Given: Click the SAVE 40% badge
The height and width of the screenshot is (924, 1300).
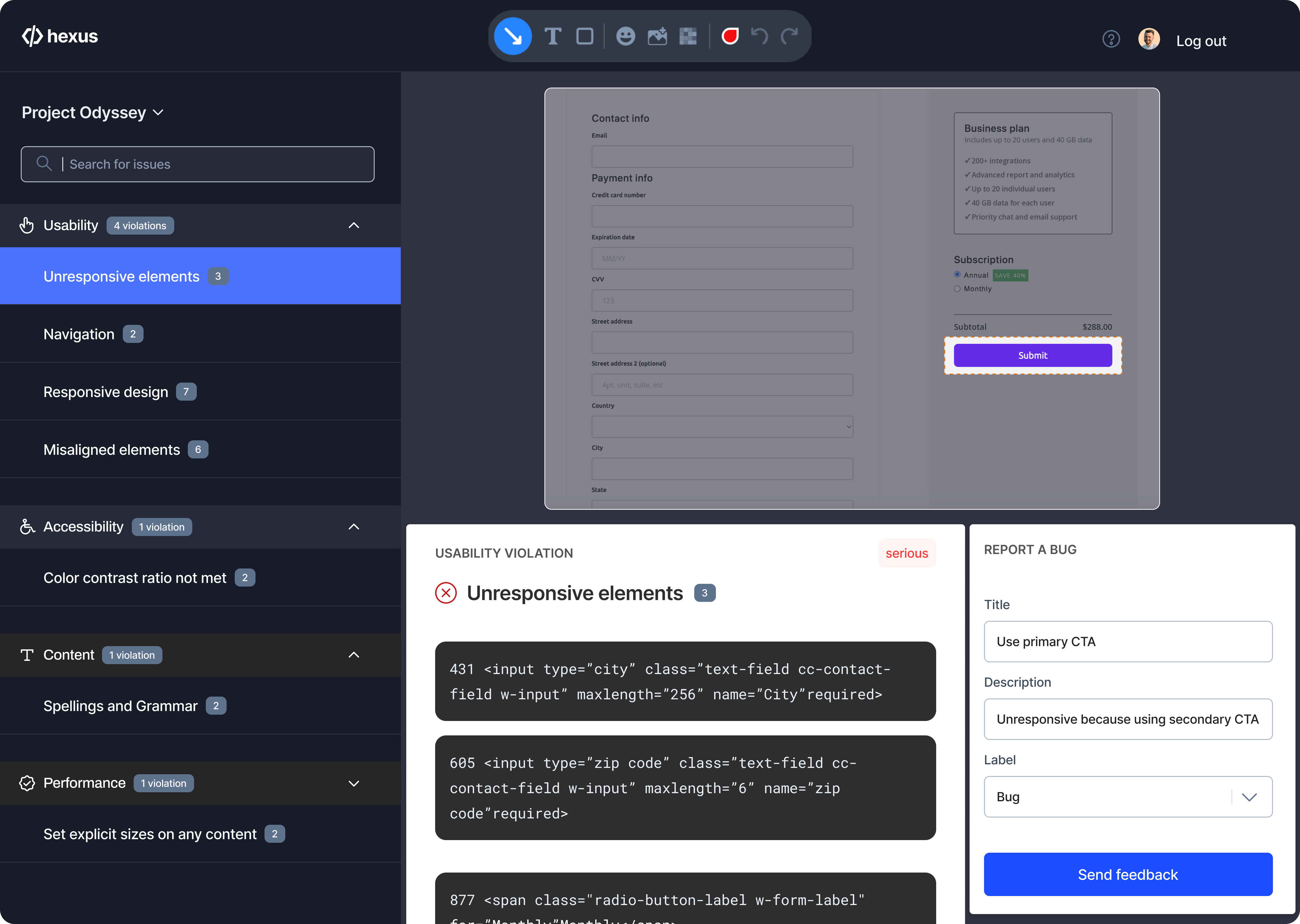Looking at the screenshot, I should [x=1010, y=276].
